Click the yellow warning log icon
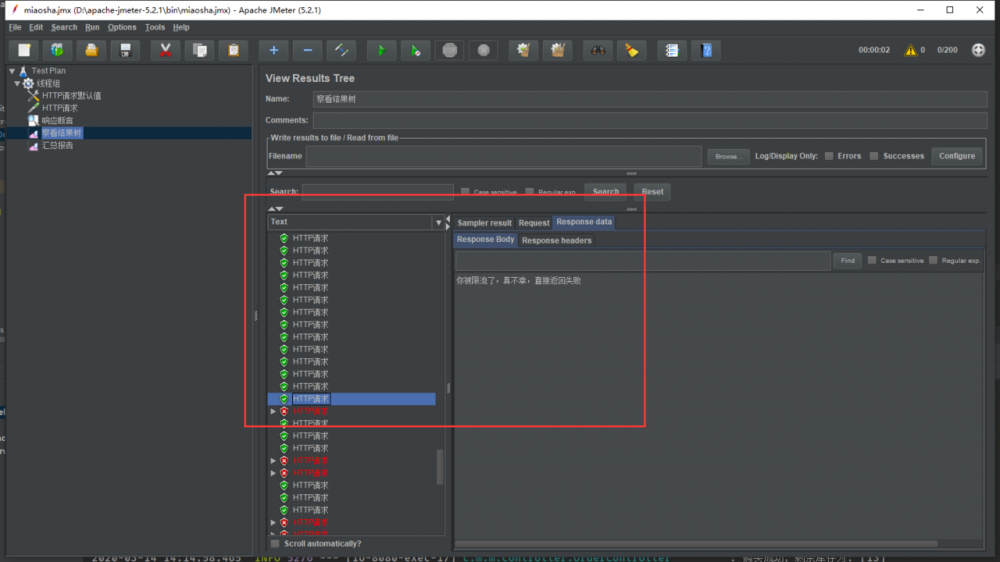1000x562 pixels. pos(910,50)
